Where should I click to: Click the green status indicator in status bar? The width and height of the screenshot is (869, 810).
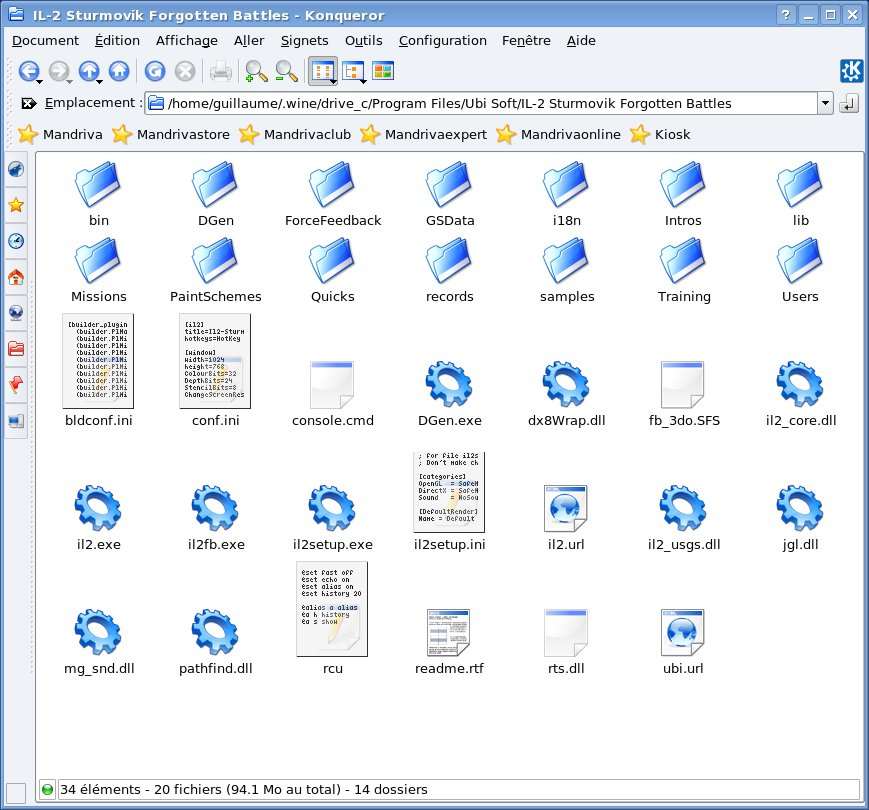(x=48, y=790)
